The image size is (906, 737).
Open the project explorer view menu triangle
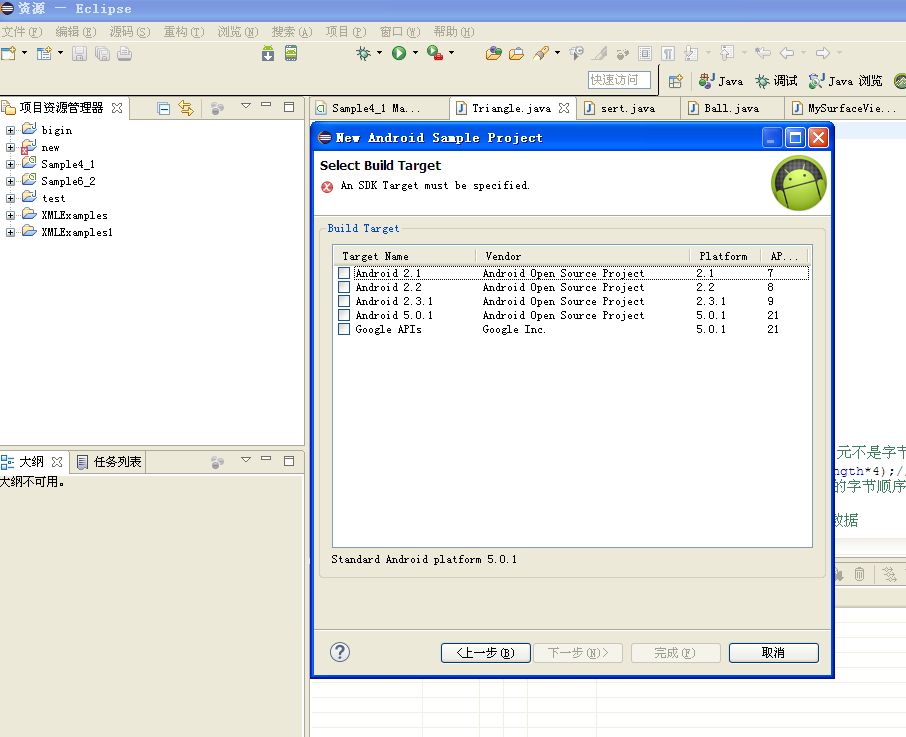pyautogui.click(x=246, y=106)
